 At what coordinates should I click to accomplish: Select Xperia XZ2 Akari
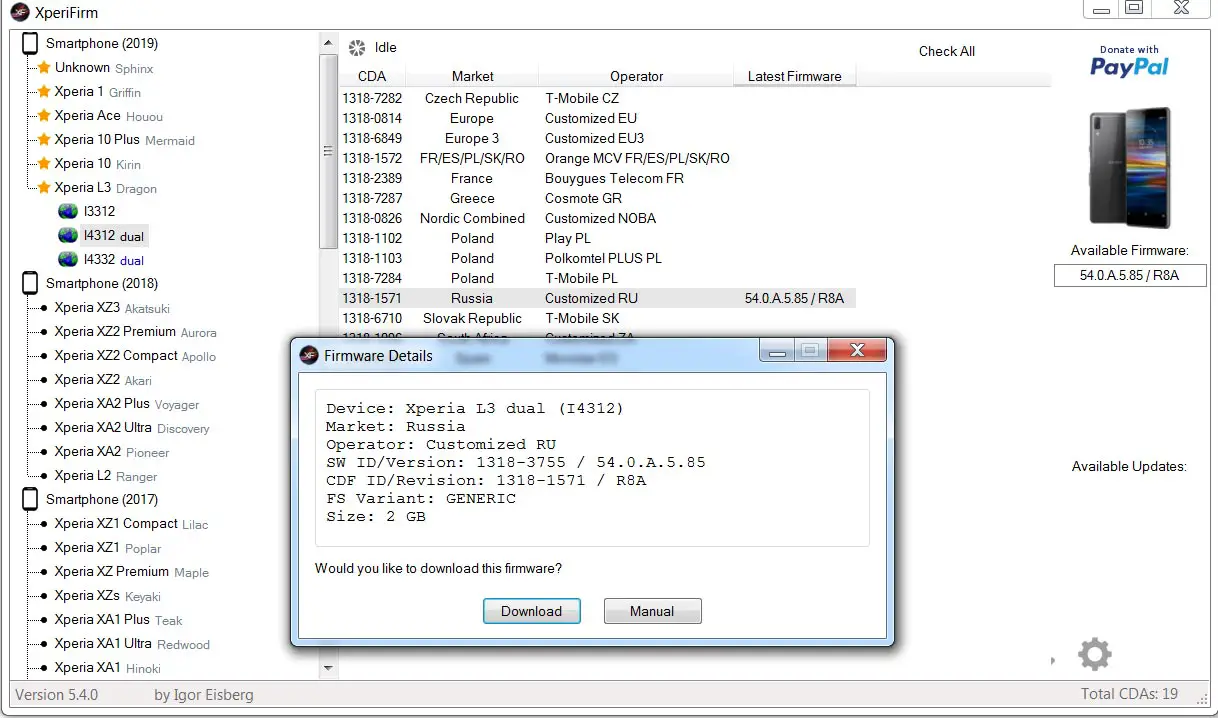point(103,379)
